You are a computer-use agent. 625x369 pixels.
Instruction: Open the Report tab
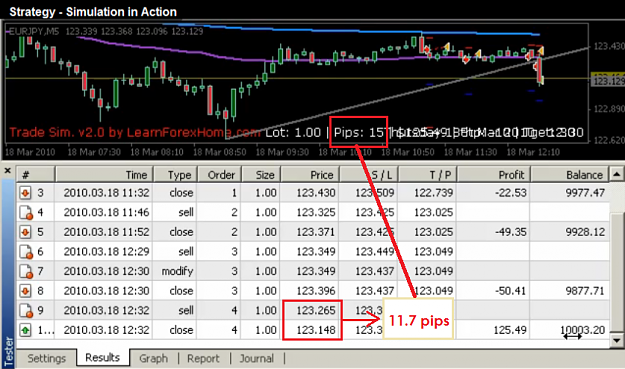click(x=203, y=359)
